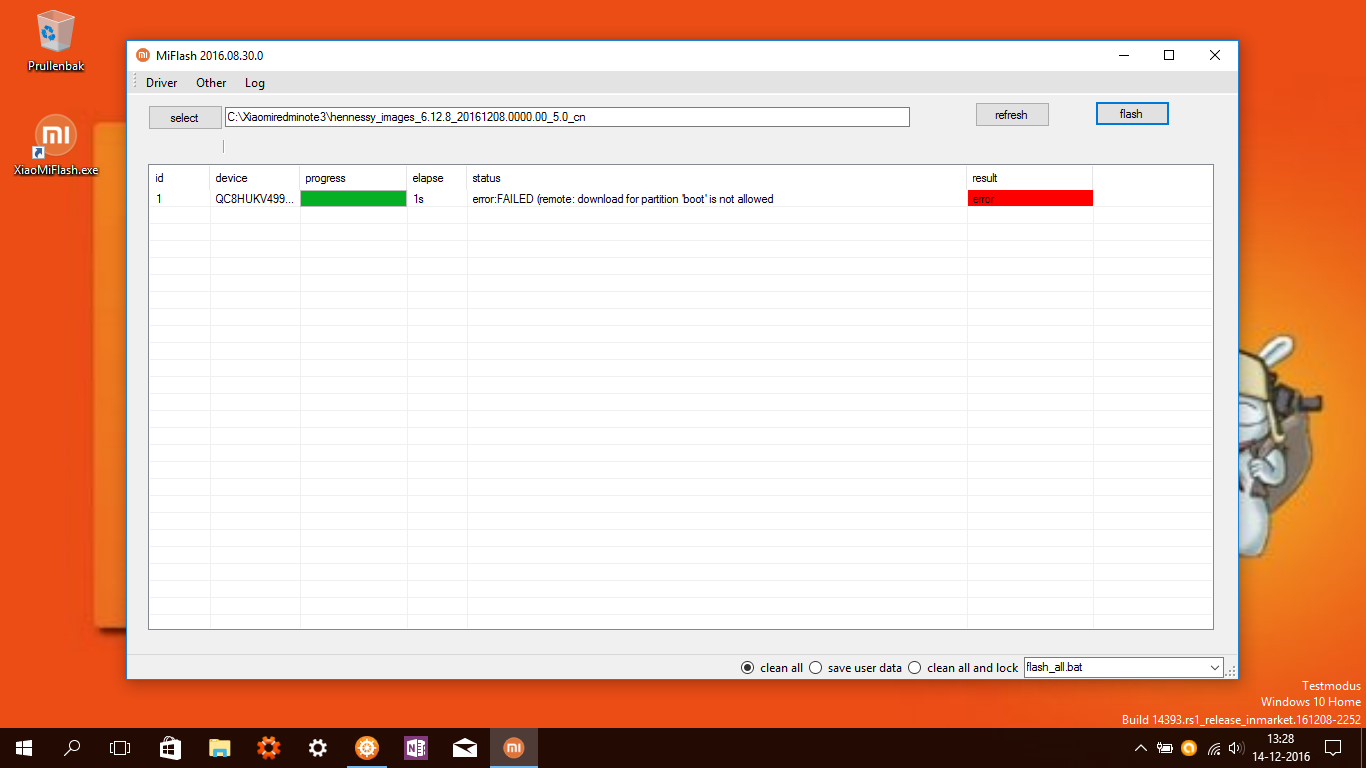
Task: Open Task View on the taskbar
Action: click(x=120, y=747)
